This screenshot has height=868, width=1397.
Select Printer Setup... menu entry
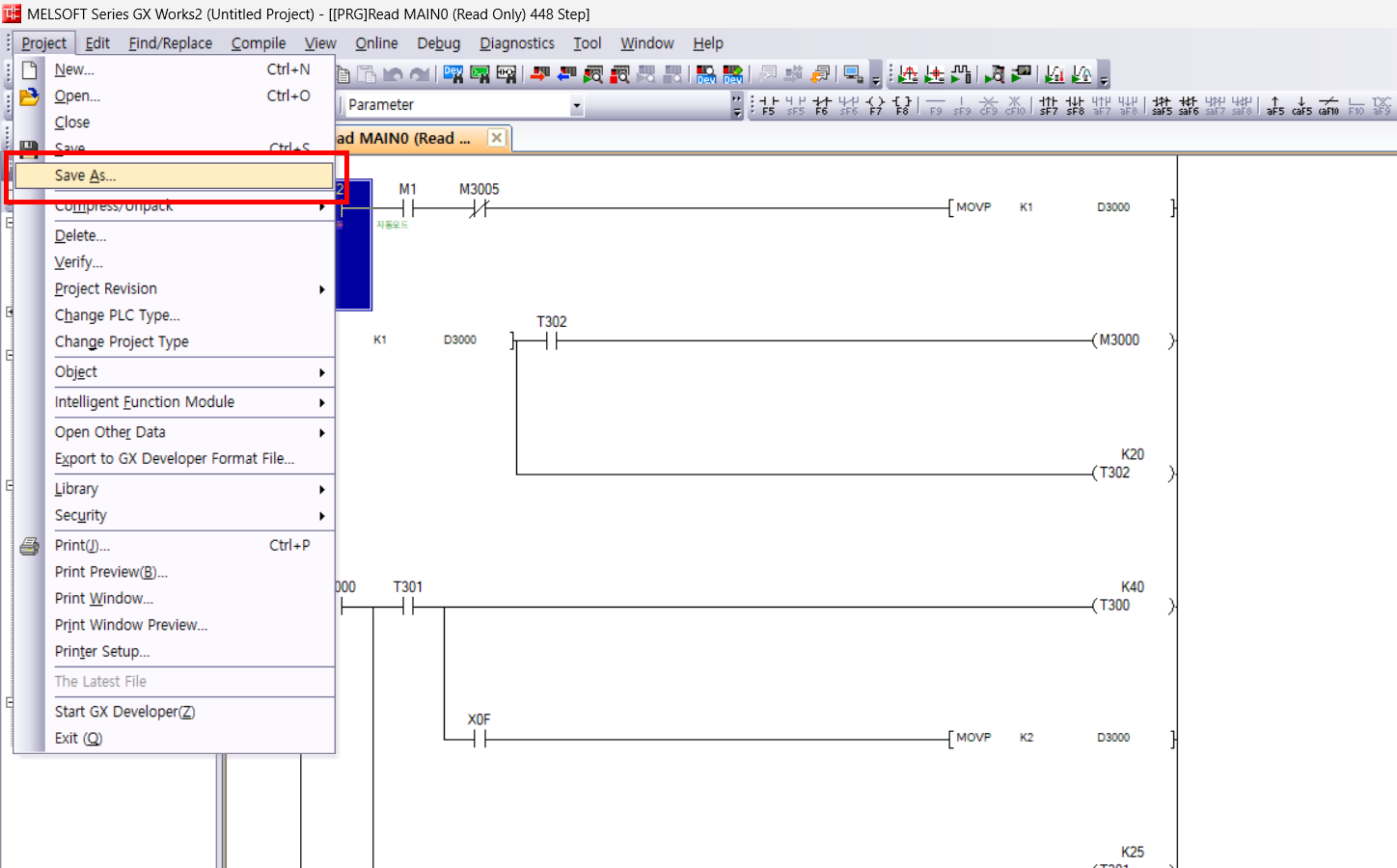(174, 651)
